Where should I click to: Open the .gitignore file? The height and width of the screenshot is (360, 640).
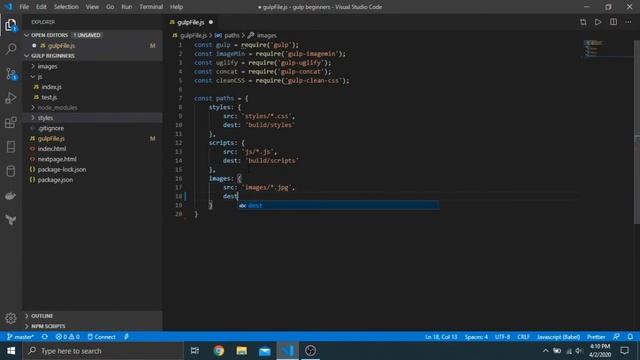pos(92,128)
